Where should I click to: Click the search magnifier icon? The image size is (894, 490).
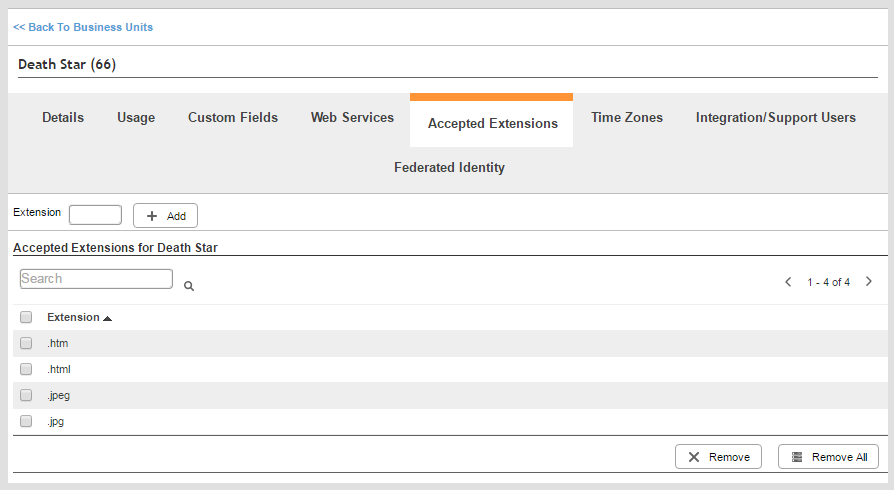189,286
